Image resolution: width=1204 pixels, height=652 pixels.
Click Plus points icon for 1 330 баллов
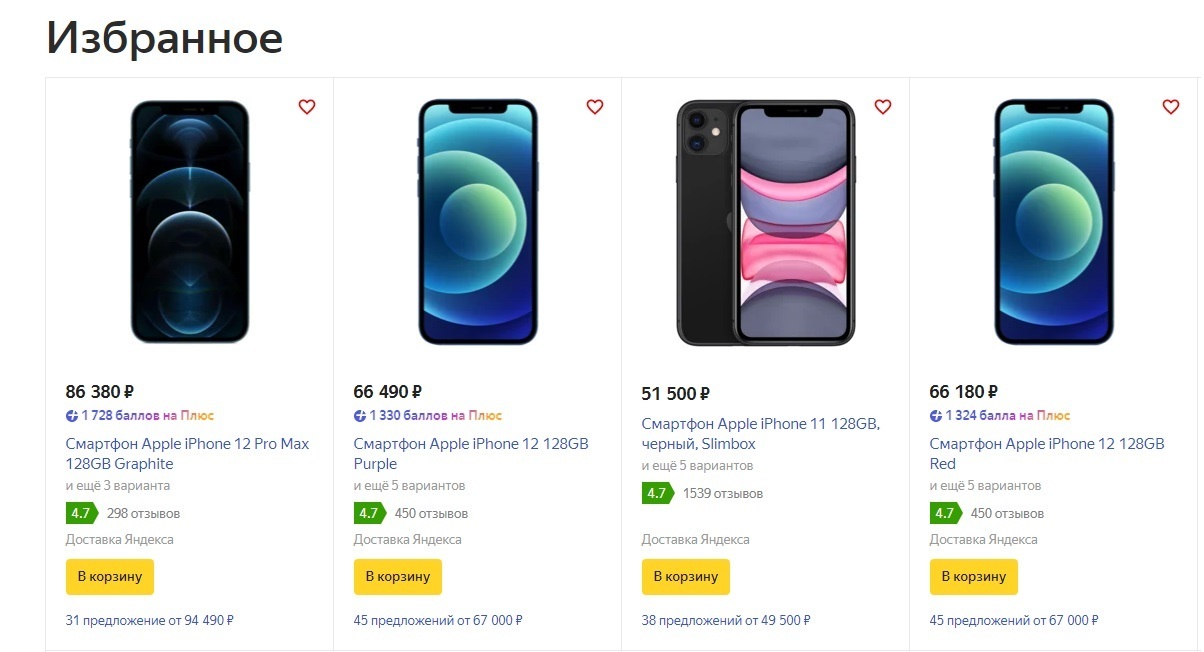(360, 416)
